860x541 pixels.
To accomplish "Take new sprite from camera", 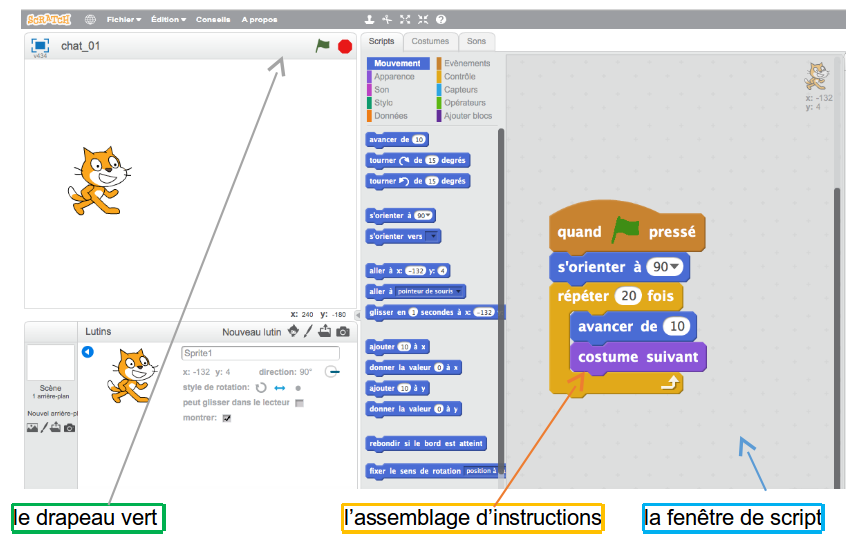I will pos(343,331).
